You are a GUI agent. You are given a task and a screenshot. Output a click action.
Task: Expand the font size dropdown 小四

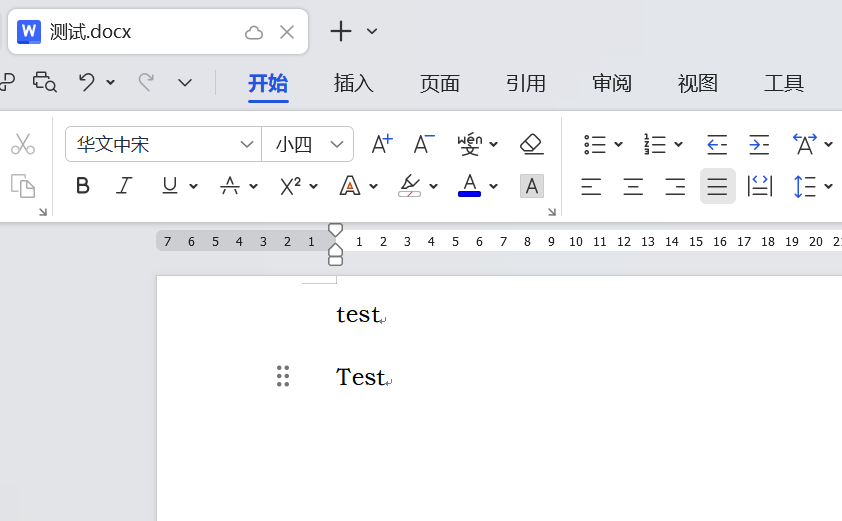click(337, 144)
